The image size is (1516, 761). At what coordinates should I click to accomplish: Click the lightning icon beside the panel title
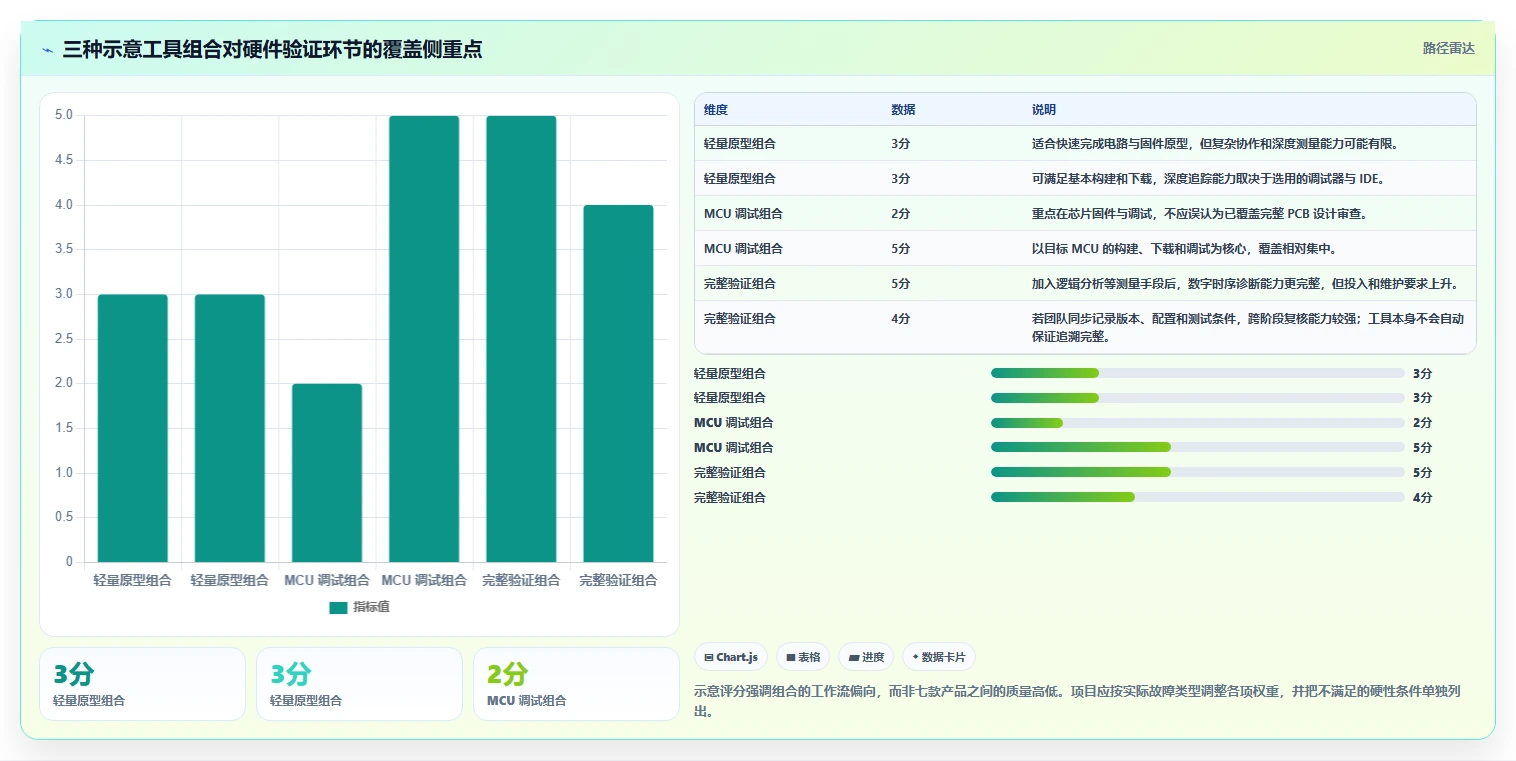pos(48,50)
